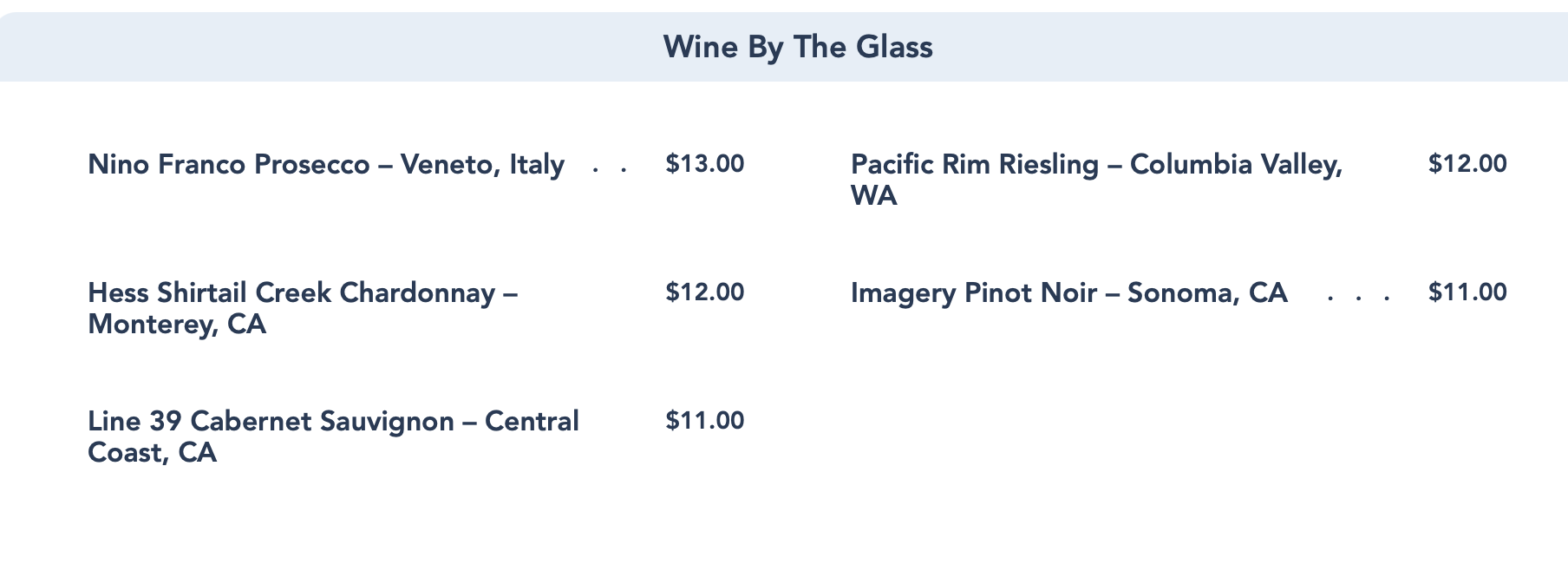This screenshot has height=571, width=1568.
Task: Click the Coast, CA text
Action: (x=152, y=453)
